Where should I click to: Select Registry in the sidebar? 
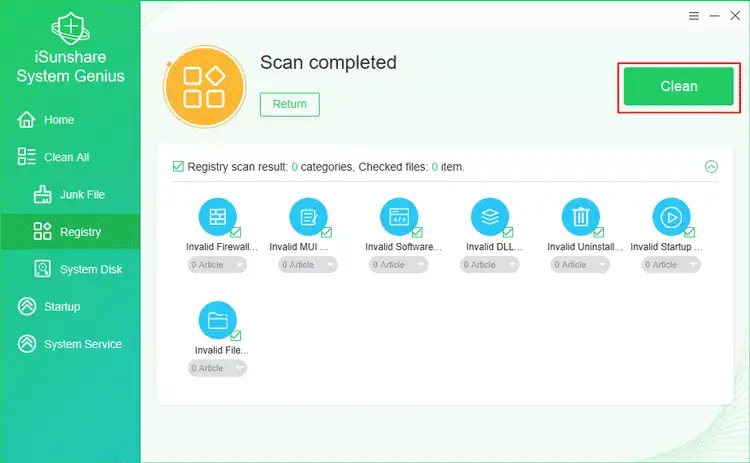[x=70, y=232]
